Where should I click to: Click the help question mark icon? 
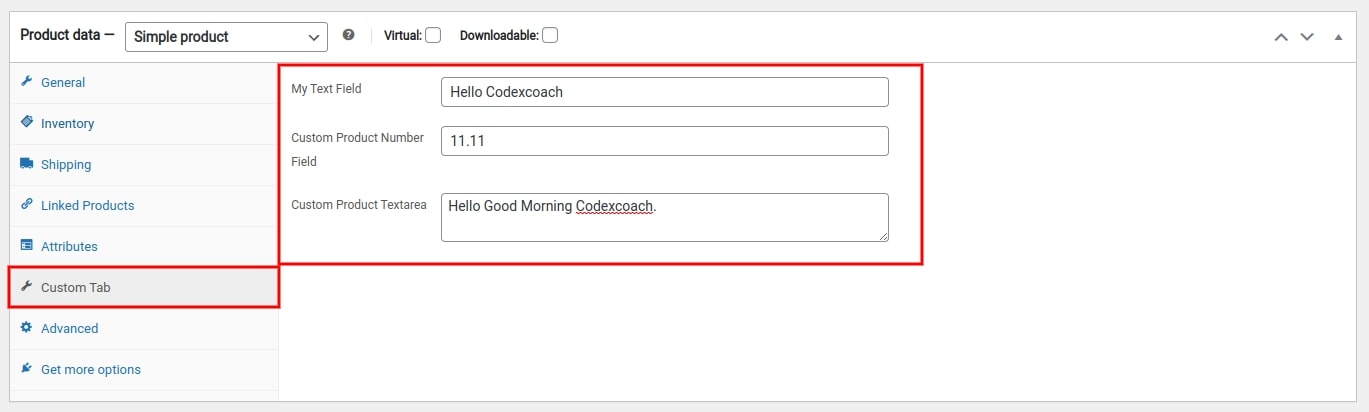click(x=348, y=35)
